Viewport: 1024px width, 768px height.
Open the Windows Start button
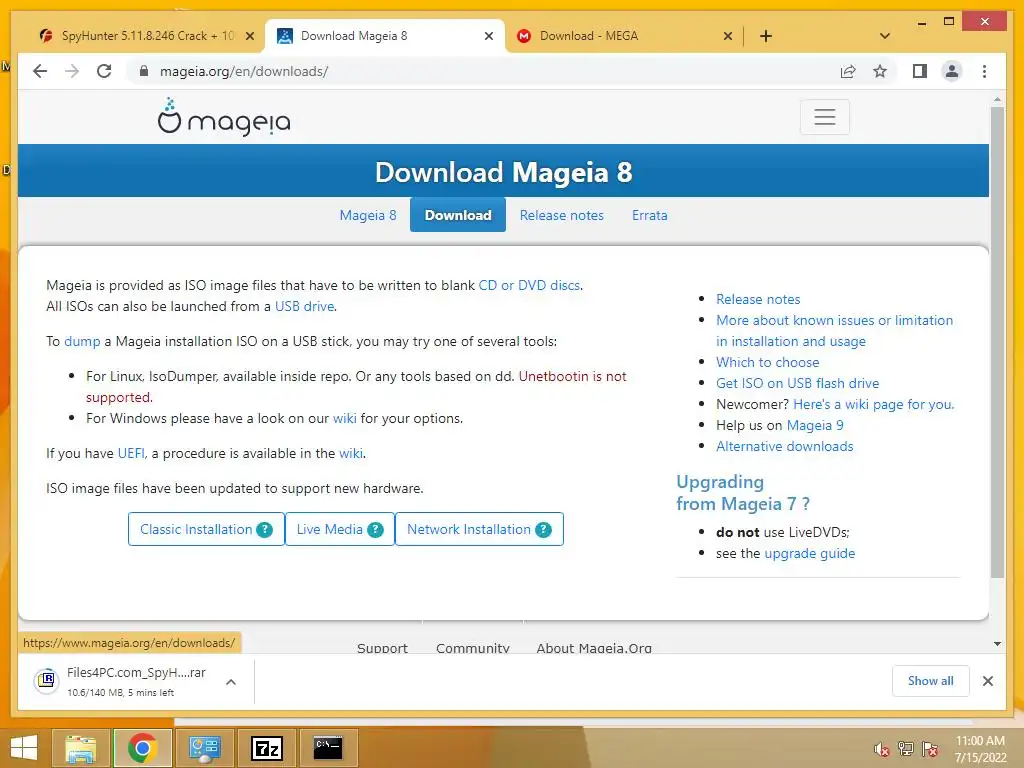pos(24,748)
